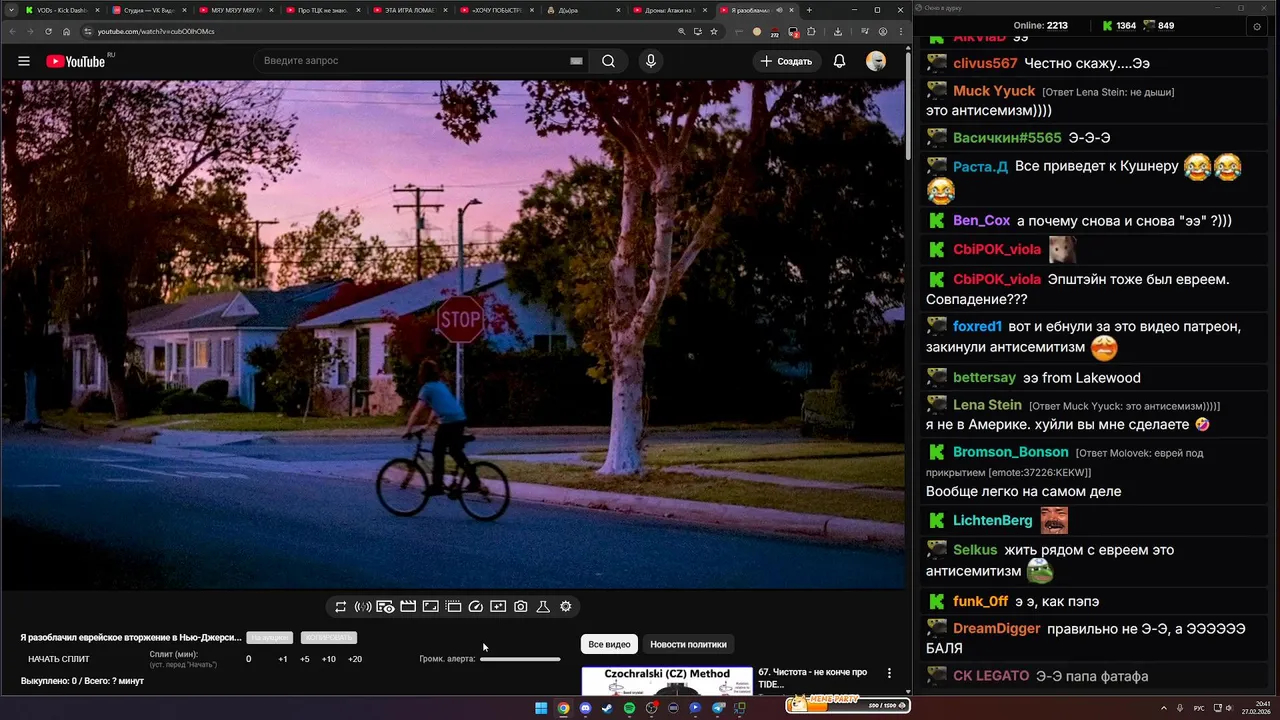Image resolution: width=1280 pixels, height=720 pixels.
Task: Click the vertical dots menu beside video 67. Чистота
Action: 889,674
